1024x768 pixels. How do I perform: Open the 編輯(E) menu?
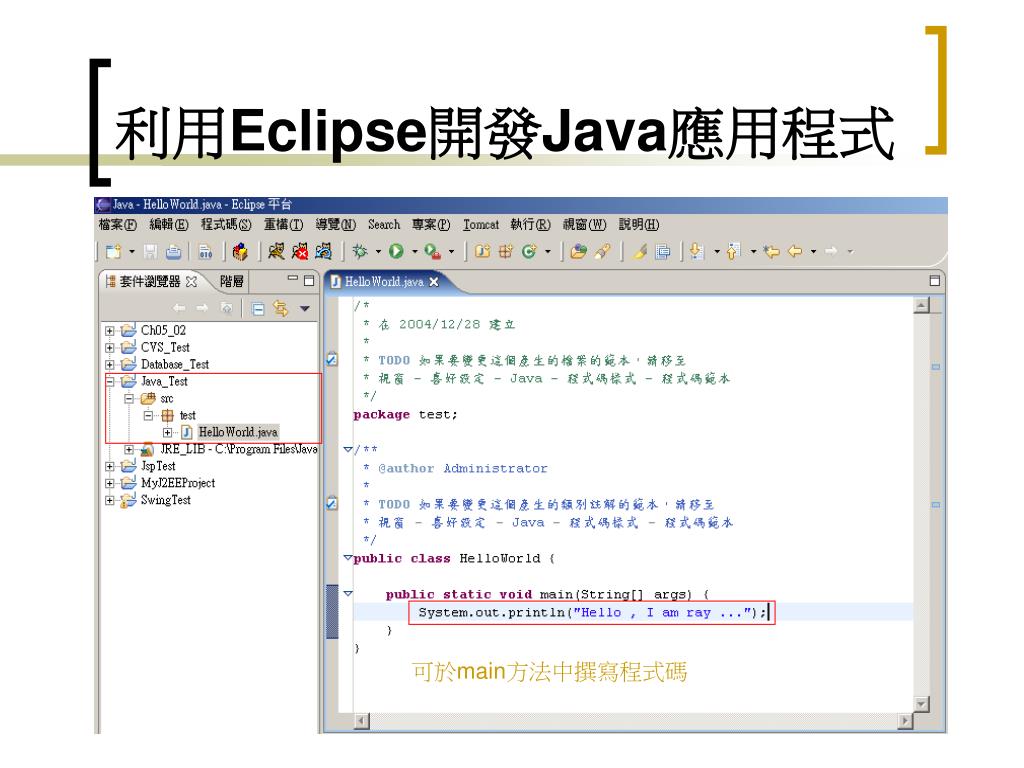(169, 225)
